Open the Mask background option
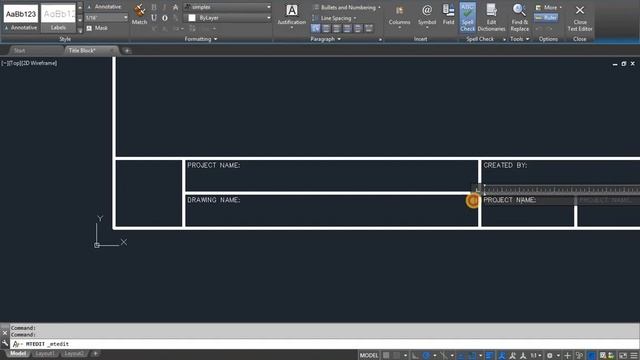640x360 pixels. tap(97, 28)
